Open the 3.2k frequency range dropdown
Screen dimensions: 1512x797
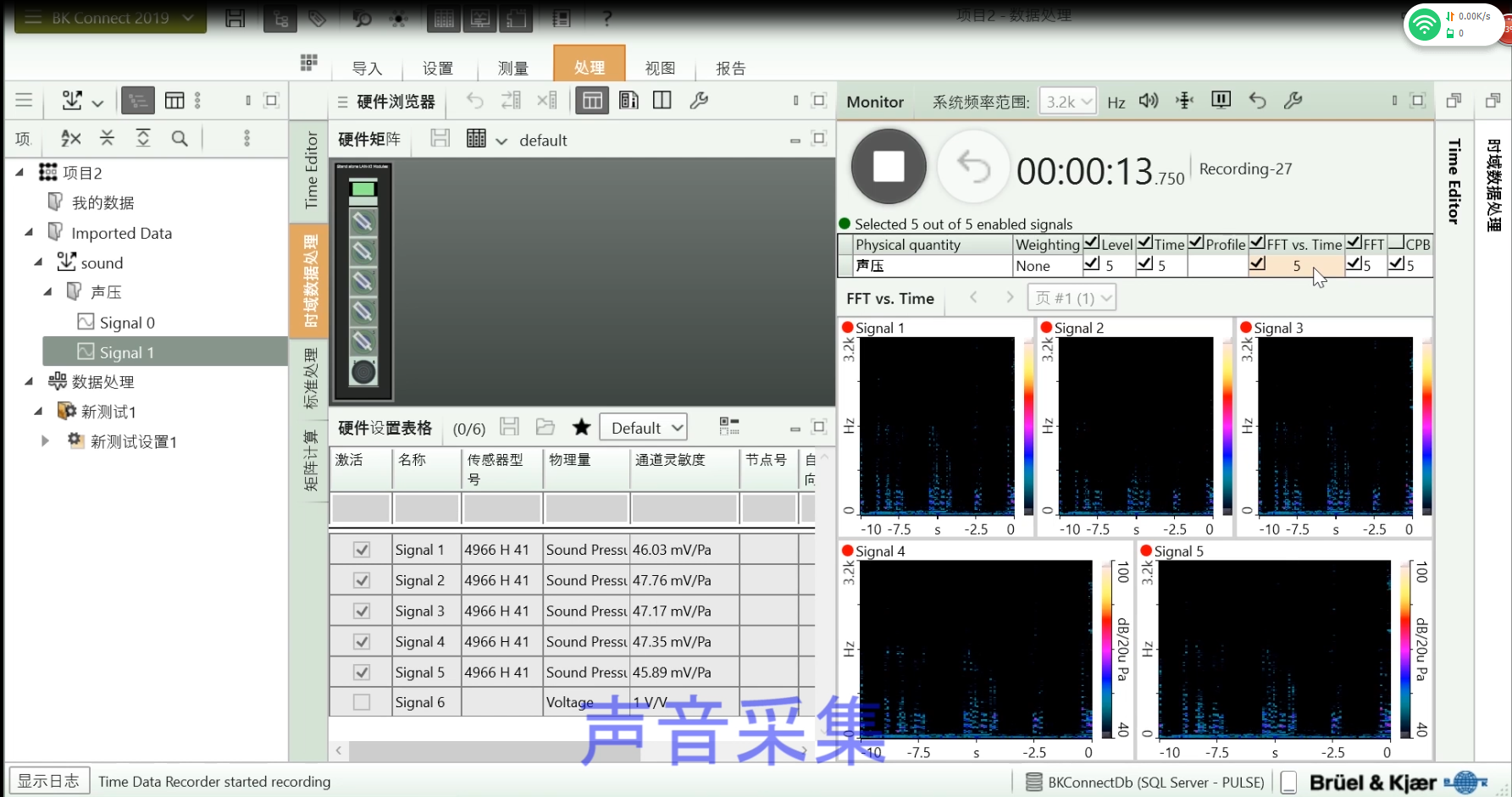[1067, 102]
